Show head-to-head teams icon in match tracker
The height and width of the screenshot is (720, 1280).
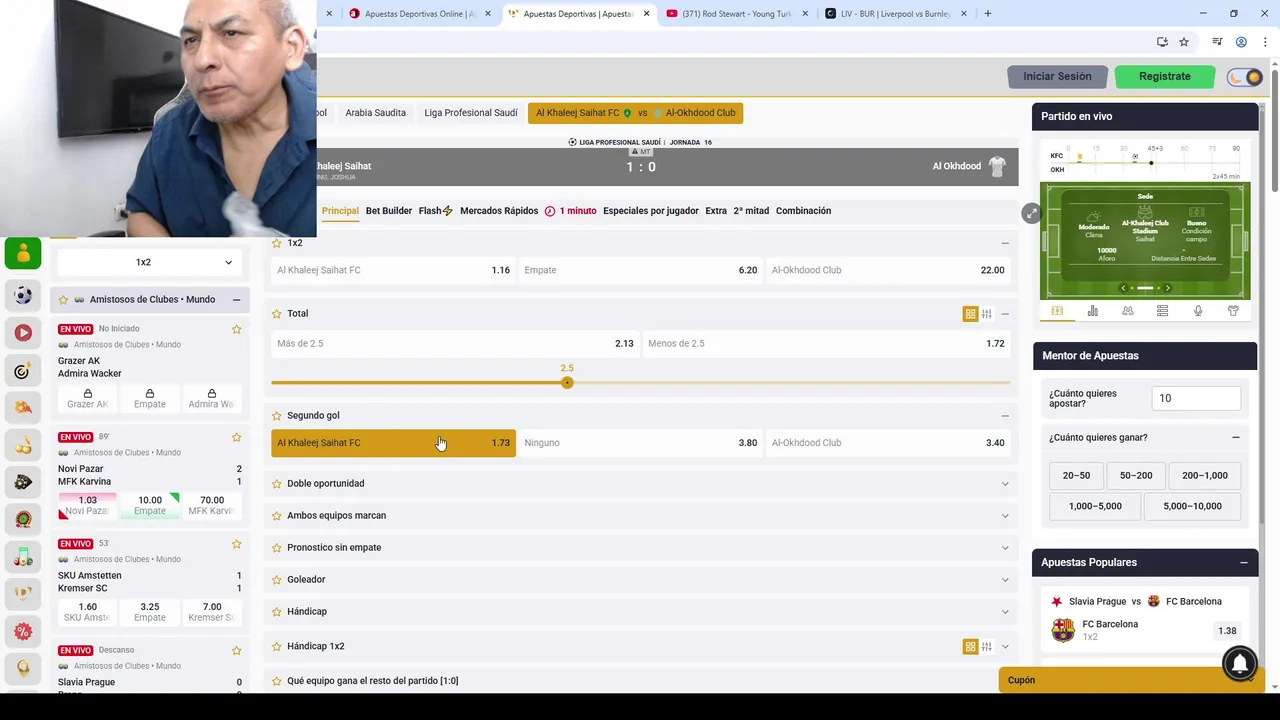point(1127,311)
